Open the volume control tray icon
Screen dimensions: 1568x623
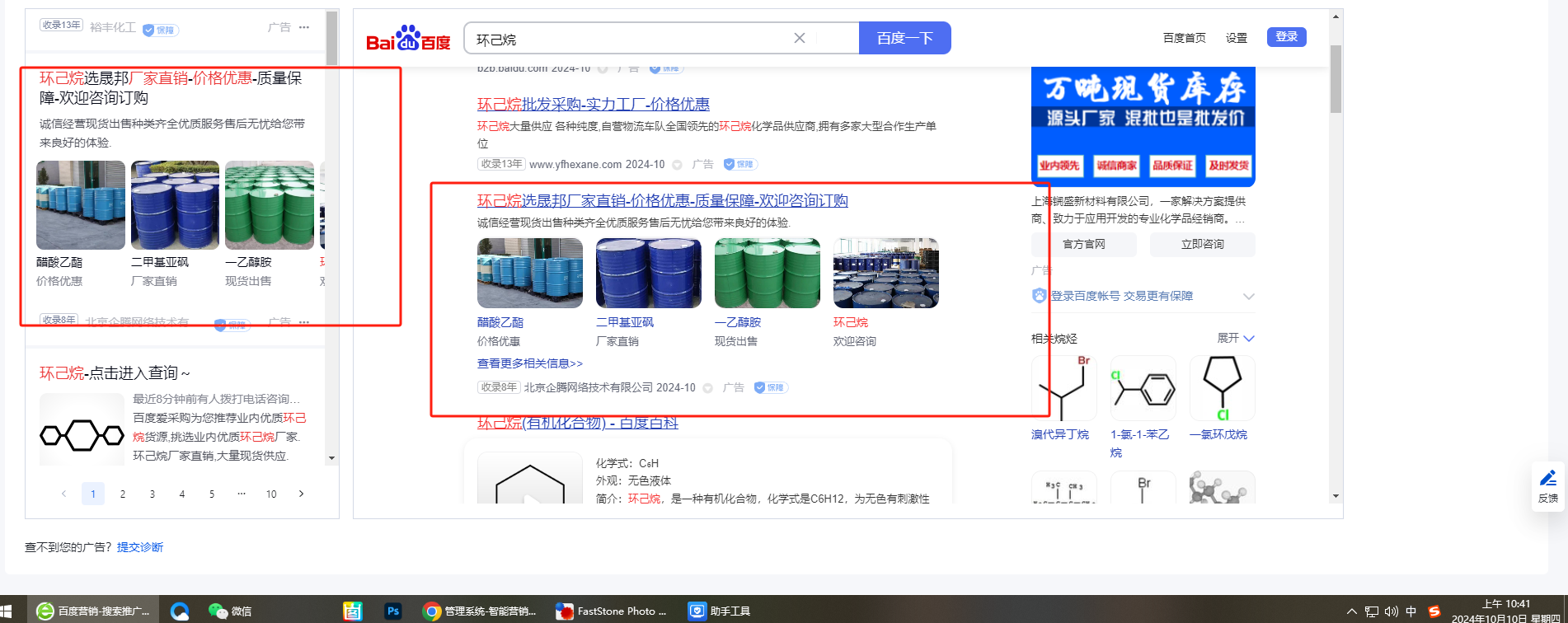pos(1392,611)
